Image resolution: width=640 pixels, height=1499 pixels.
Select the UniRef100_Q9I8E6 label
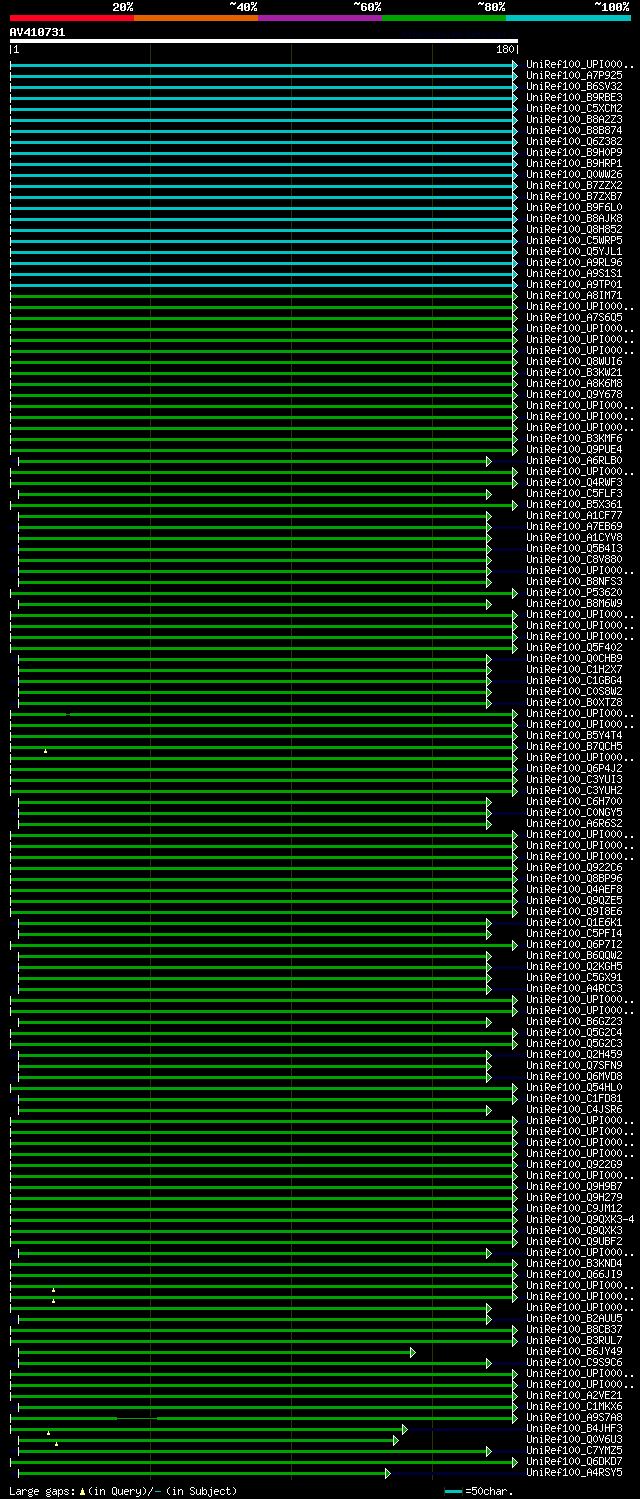(574, 911)
